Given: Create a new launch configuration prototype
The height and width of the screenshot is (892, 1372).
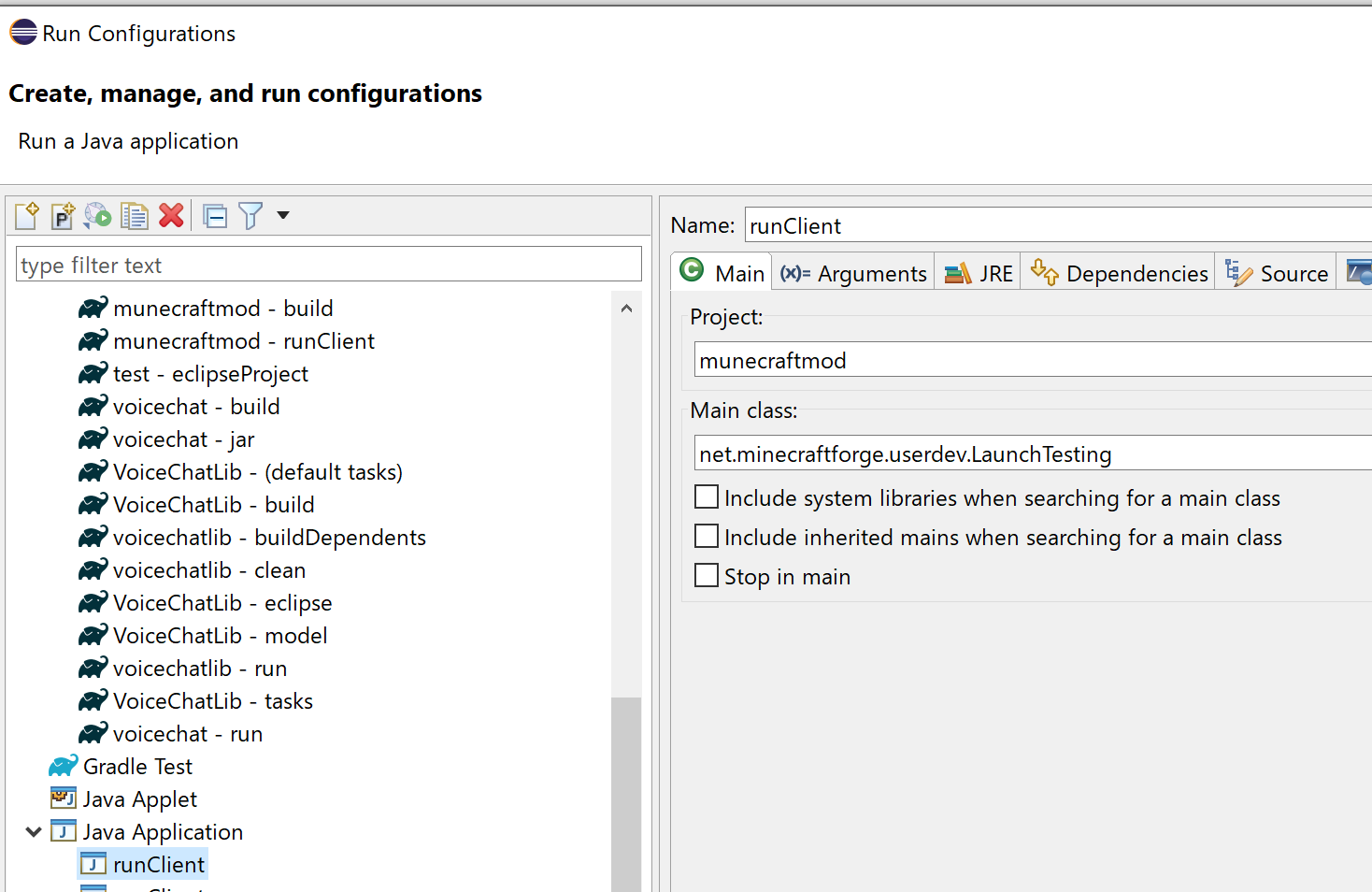Looking at the screenshot, I should (x=62, y=215).
